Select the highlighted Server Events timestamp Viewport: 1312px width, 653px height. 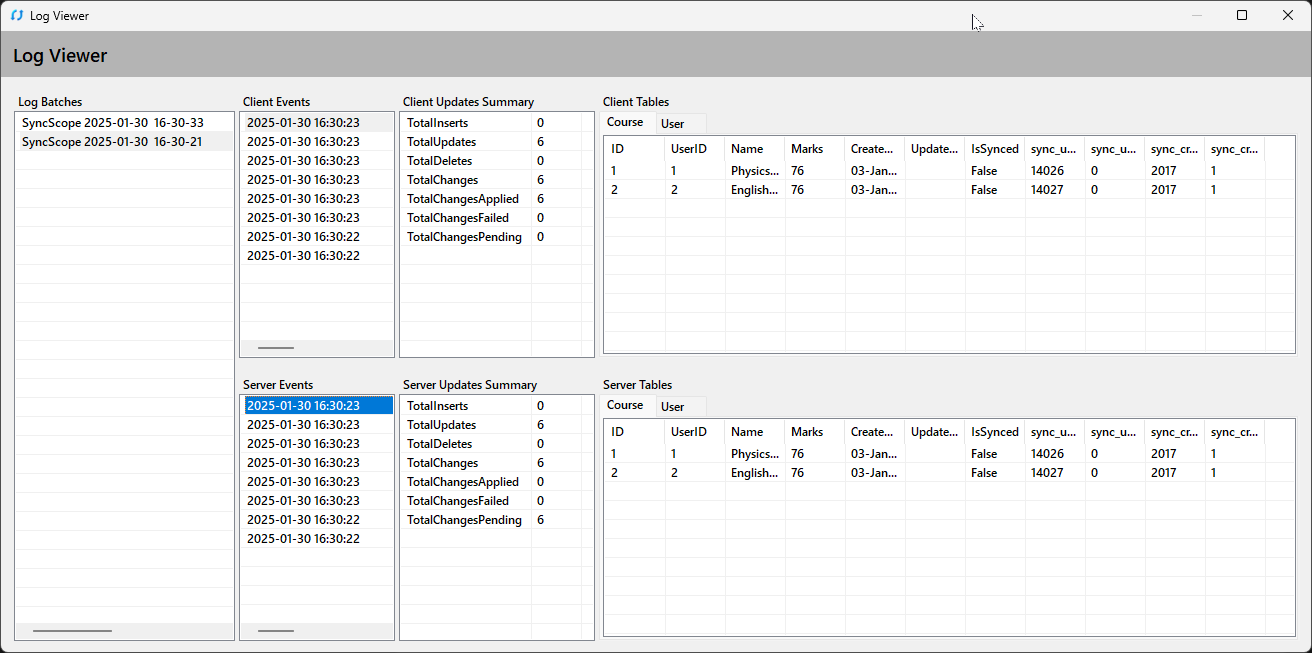coord(299,405)
